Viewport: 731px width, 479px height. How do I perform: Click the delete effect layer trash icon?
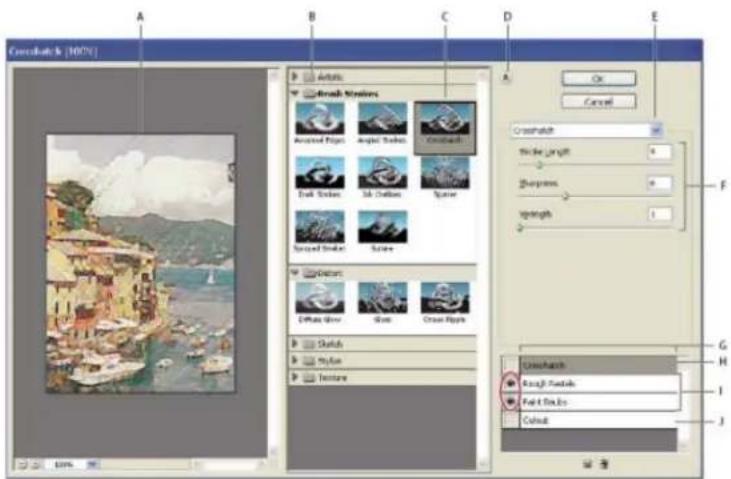coord(604,464)
